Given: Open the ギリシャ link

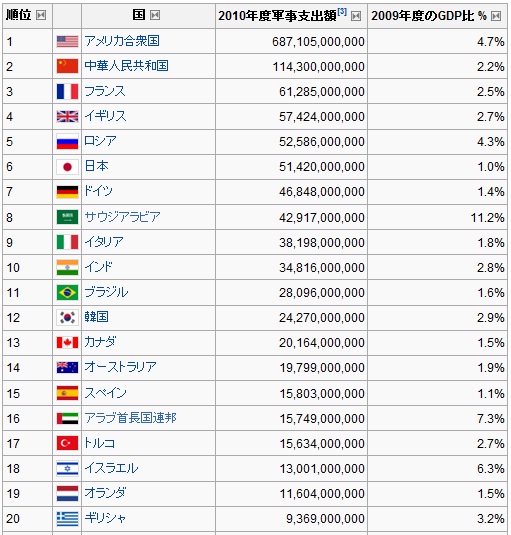Looking at the screenshot, I should point(105,518).
